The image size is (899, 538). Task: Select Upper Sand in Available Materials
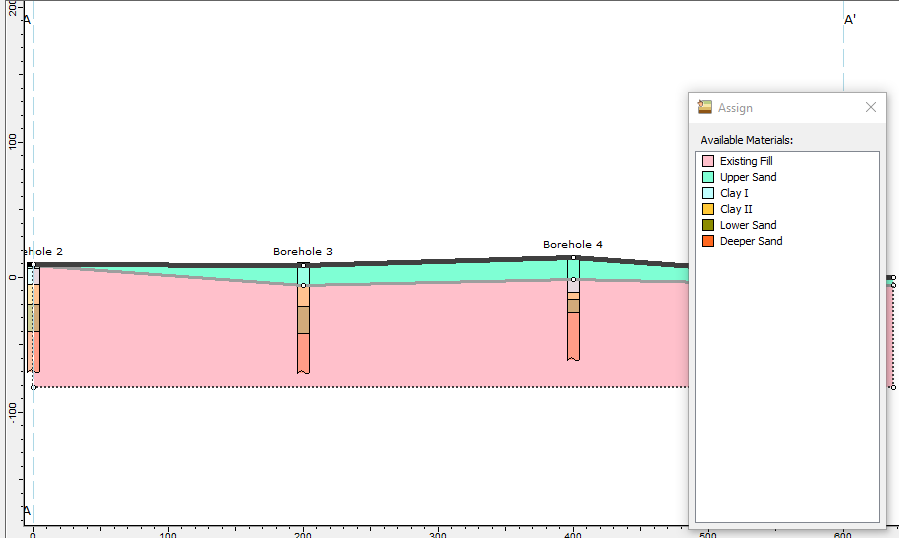[x=747, y=177]
